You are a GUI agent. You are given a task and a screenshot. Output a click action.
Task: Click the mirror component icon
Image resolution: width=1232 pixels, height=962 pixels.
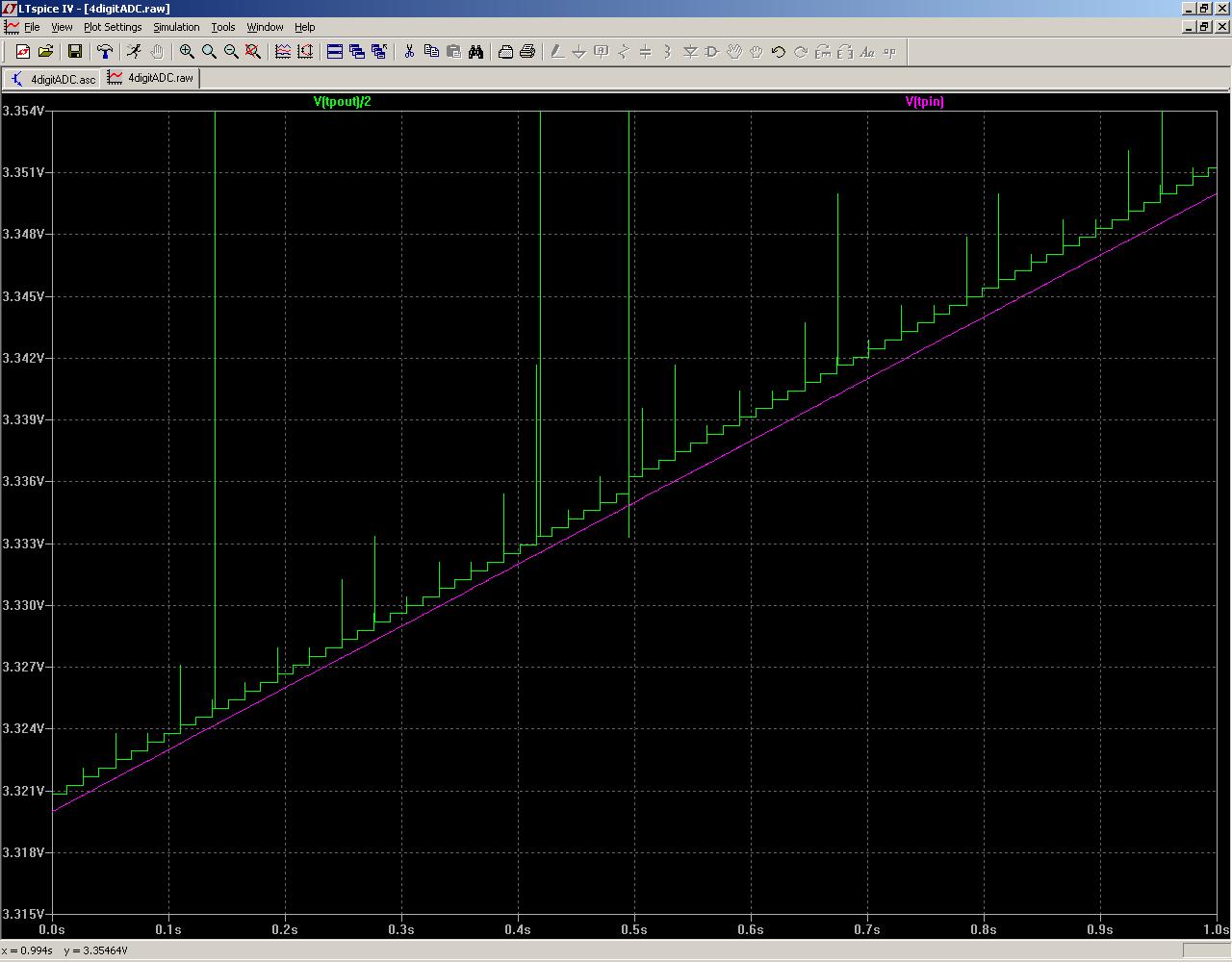click(x=845, y=52)
